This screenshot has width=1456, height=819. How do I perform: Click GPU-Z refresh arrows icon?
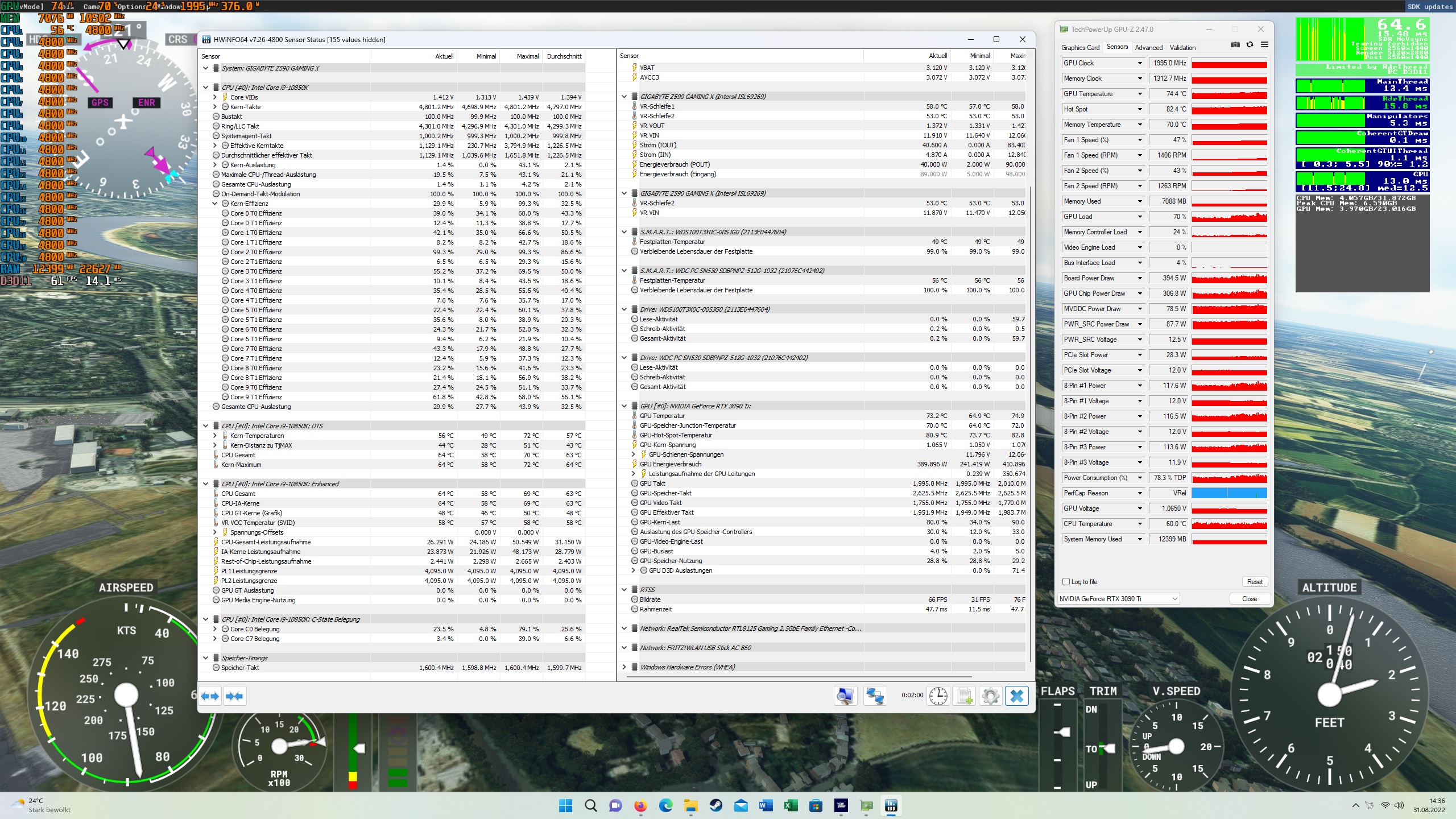point(1250,45)
